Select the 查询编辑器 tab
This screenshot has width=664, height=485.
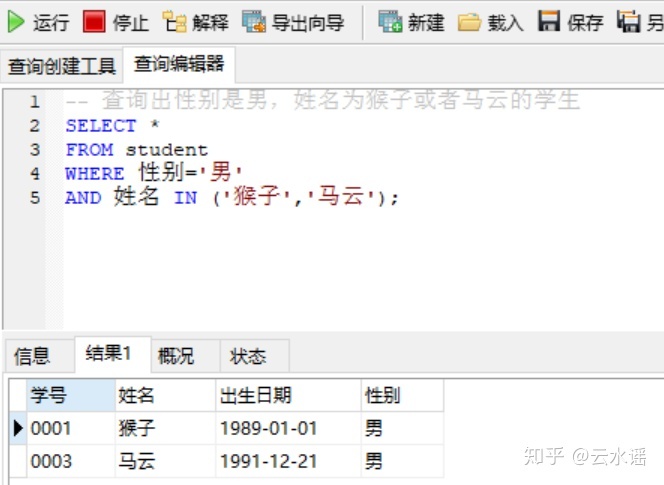(179, 64)
